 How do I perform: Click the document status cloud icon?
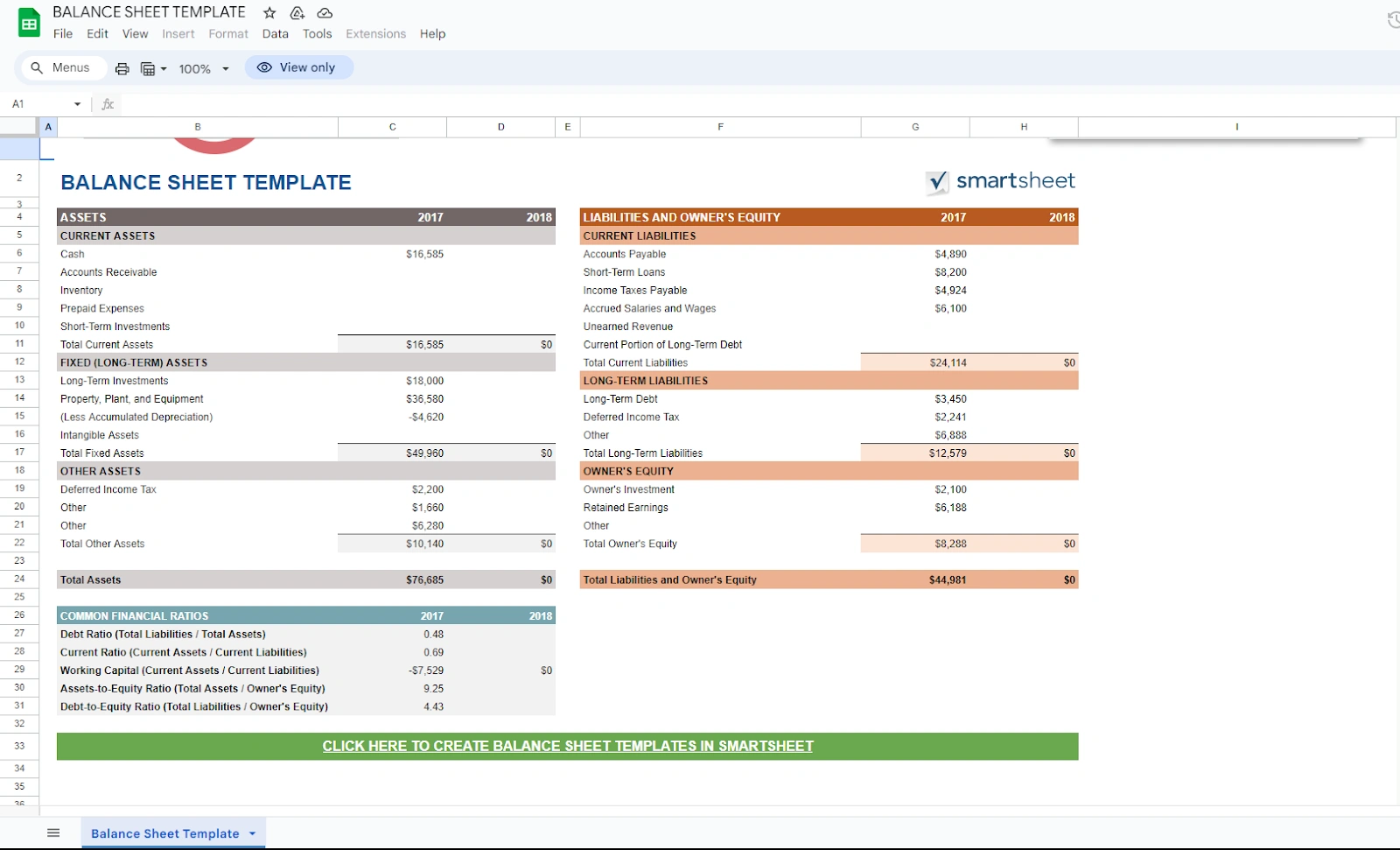point(324,12)
